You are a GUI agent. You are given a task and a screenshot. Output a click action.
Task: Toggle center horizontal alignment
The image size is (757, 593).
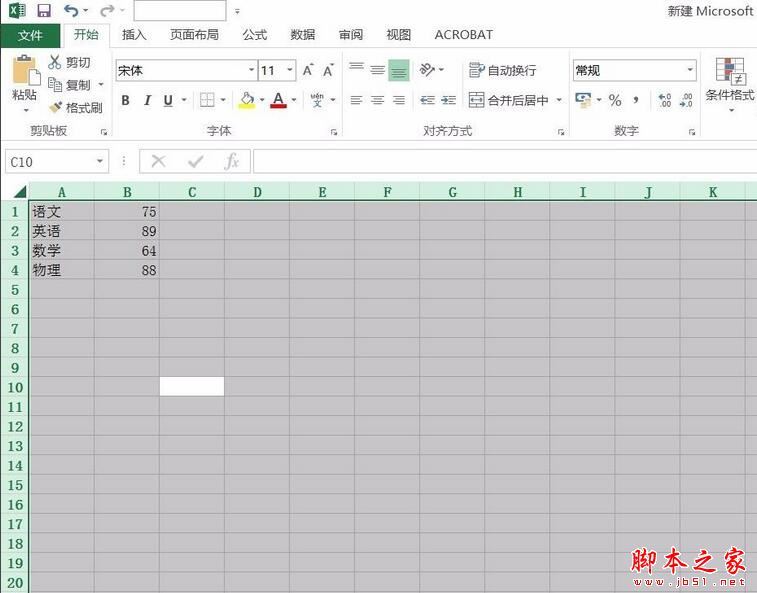coord(378,100)
